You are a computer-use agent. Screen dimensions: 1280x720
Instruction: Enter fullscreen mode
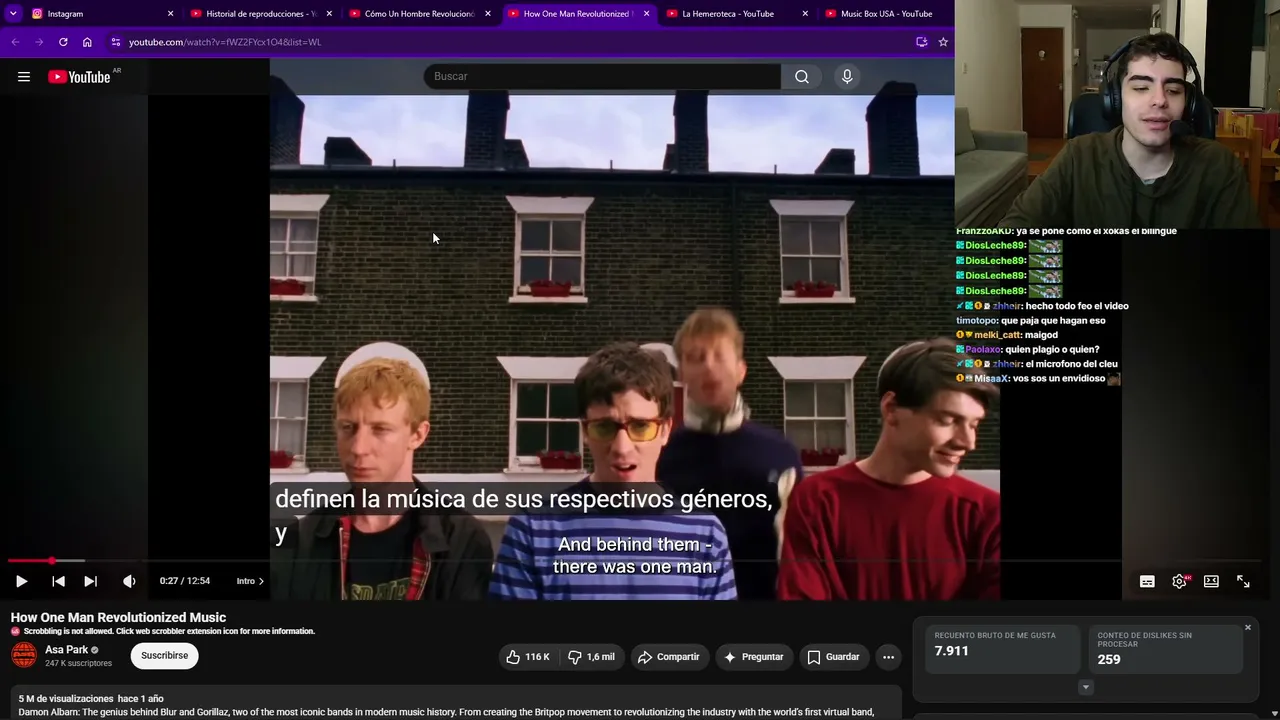coord(1243,581)
